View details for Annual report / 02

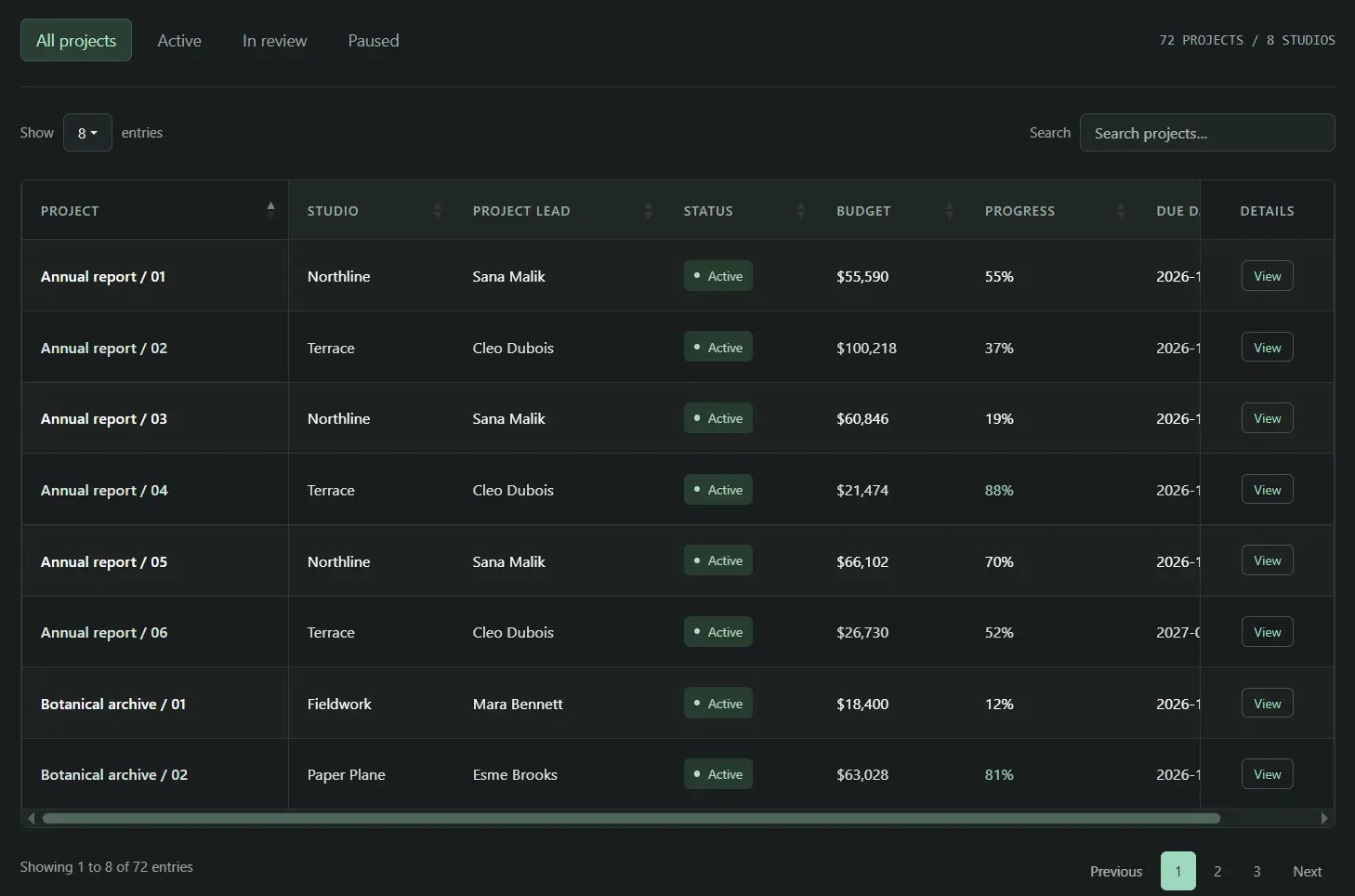tap(1267, 348)
